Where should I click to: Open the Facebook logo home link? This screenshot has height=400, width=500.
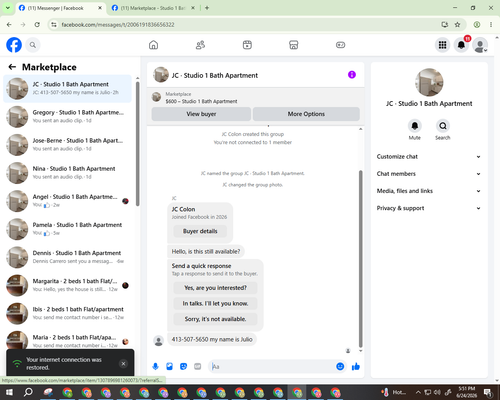[x=14, y=45]
